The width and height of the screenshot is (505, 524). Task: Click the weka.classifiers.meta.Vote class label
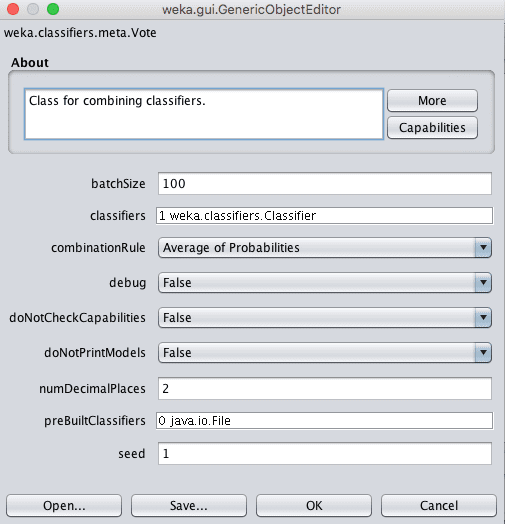pyautogui.click(x=80, y=33)
